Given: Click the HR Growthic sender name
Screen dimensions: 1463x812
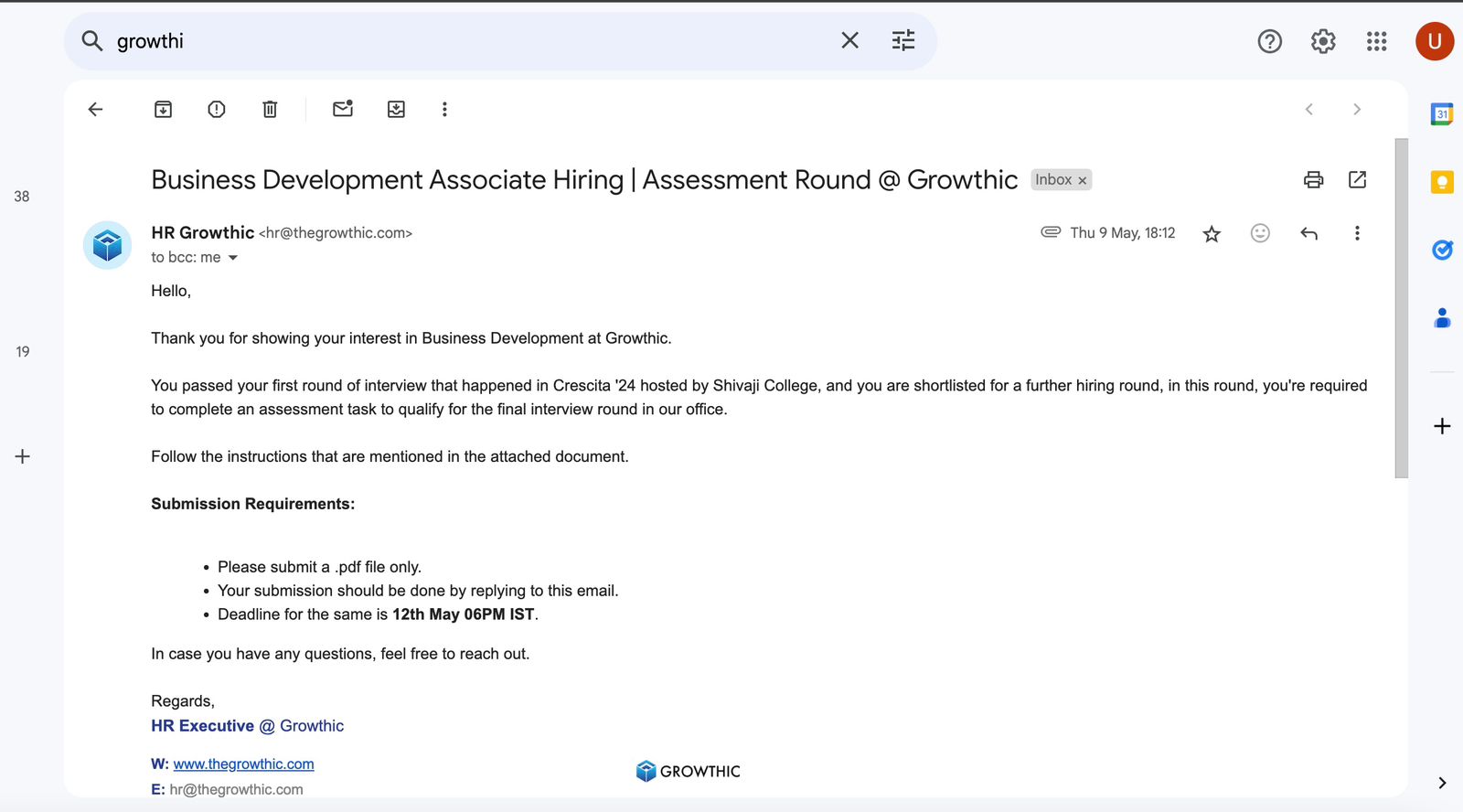Looking at the screenshot, I should 203,233.
